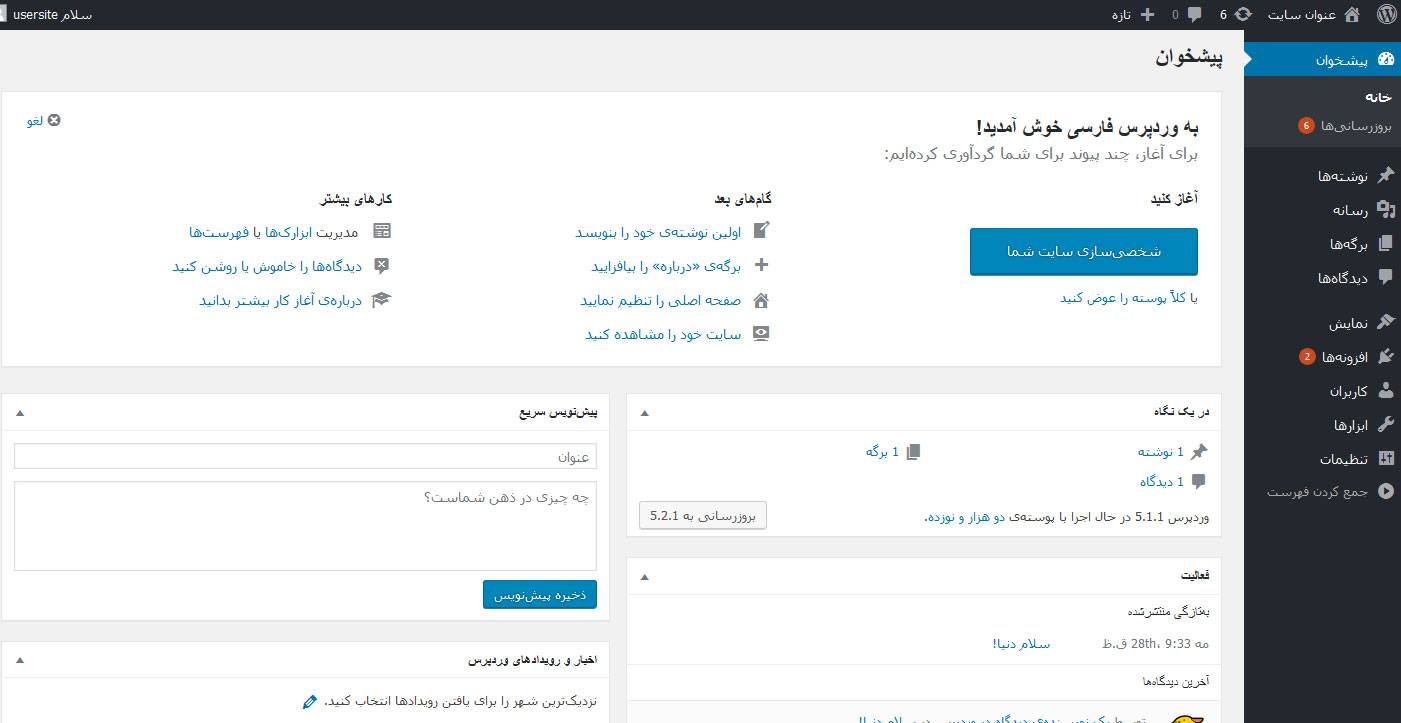The height and width of the screenshot is (723, 1401).
Task: Click the comments toggle icon for دیدگاه‌ها را خاموش
Action: (x=381, y=266)
